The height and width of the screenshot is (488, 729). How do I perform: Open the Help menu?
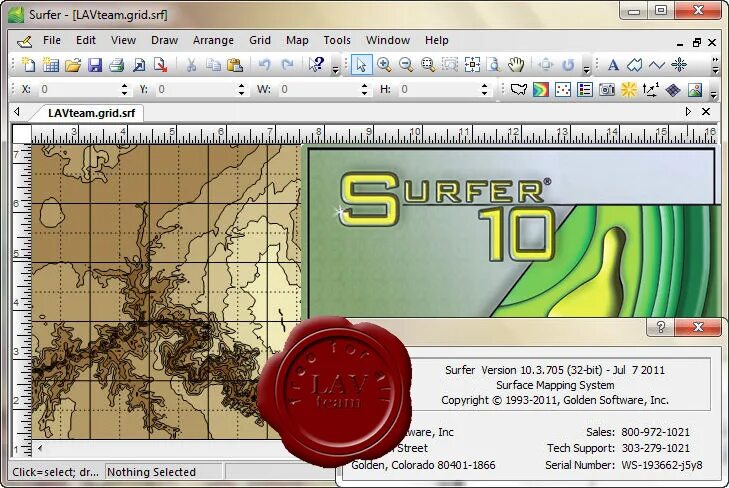pos(437,40)
